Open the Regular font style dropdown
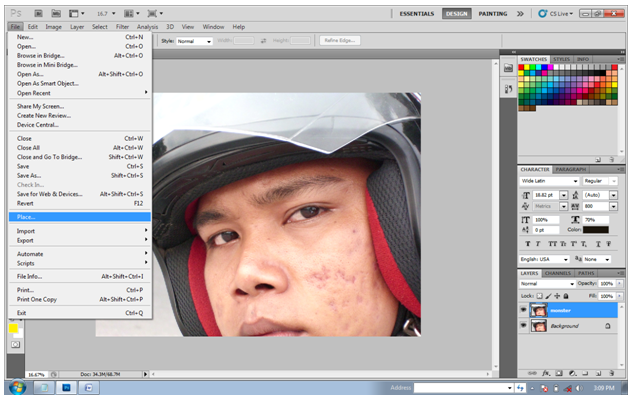The width and height of the screenshot is (634, 403). [x=600, y=181]
